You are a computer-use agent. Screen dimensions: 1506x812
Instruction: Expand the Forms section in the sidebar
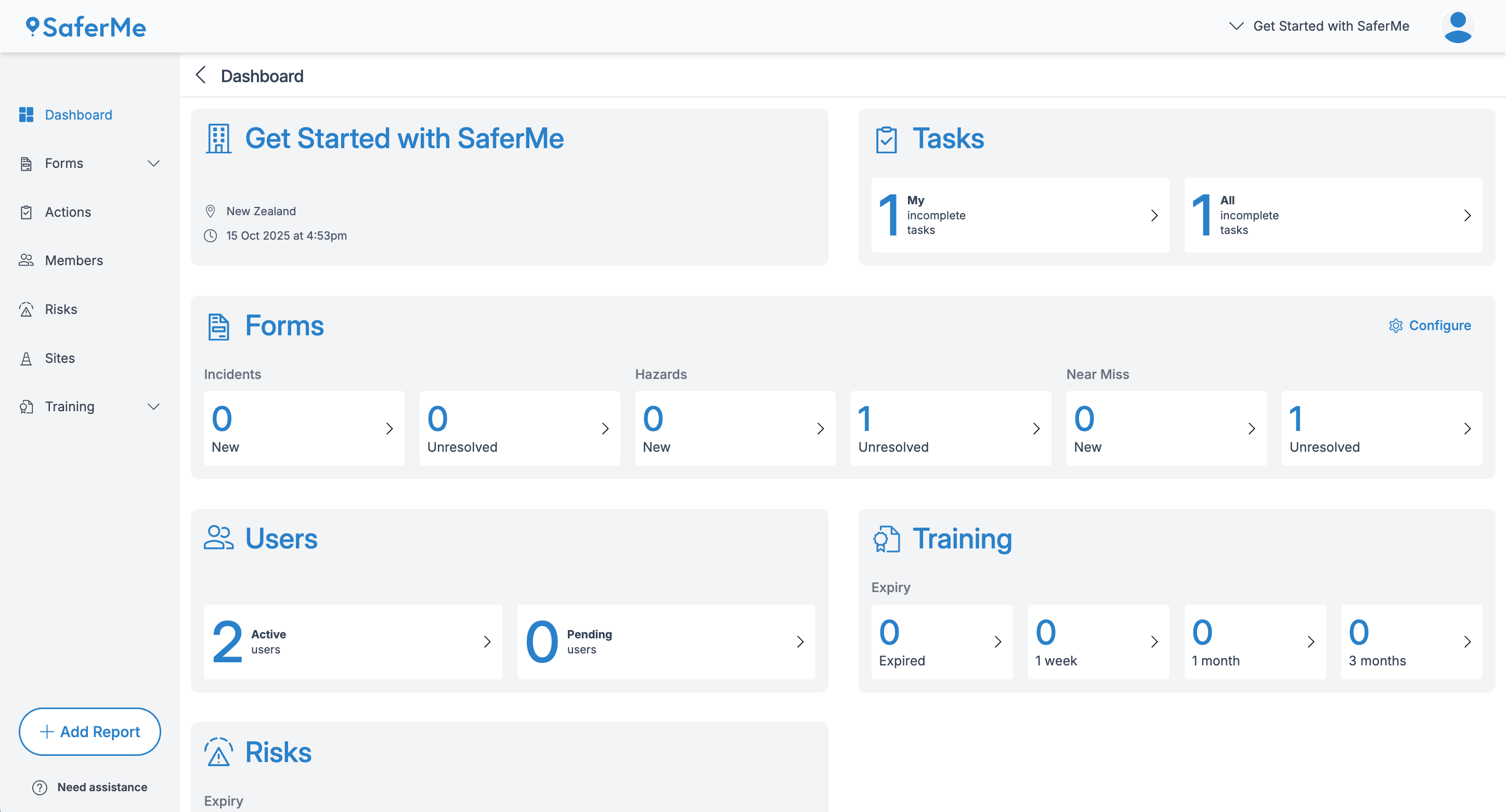tap(153, 163)
